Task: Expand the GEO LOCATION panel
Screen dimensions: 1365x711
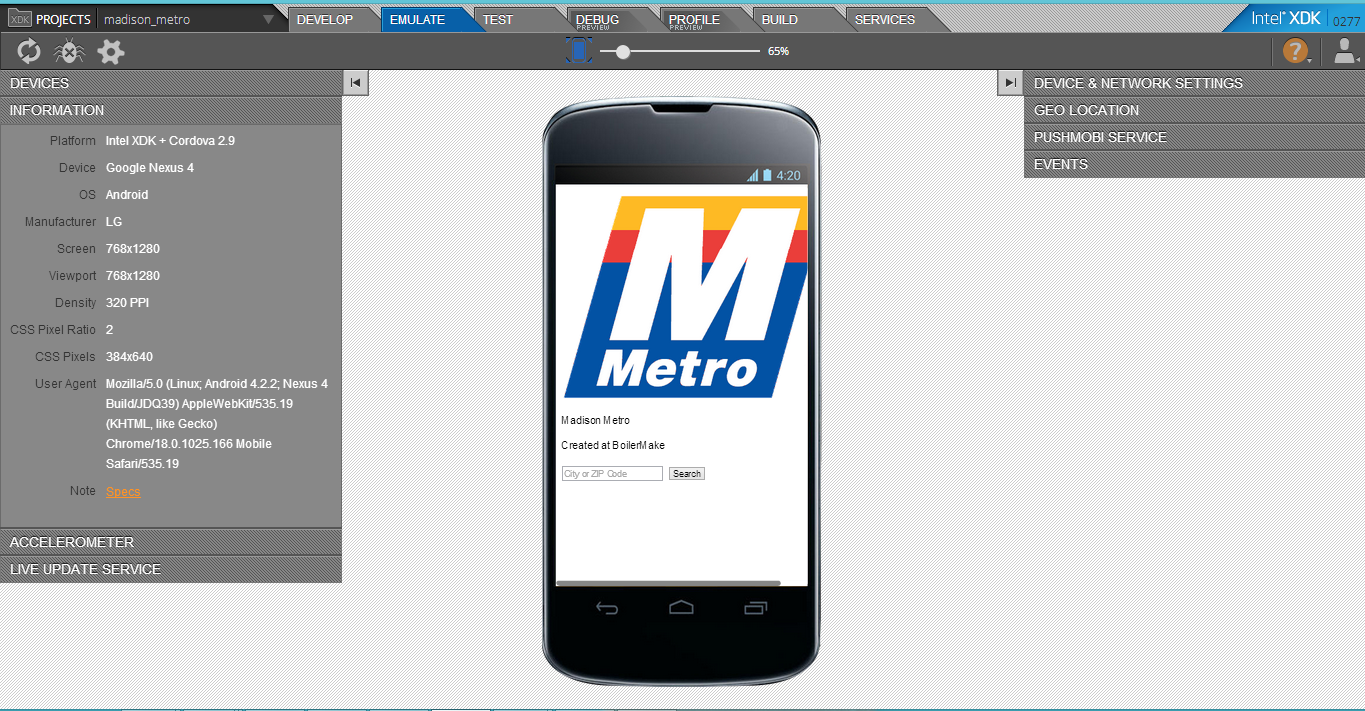Action: coord(1194,110)
